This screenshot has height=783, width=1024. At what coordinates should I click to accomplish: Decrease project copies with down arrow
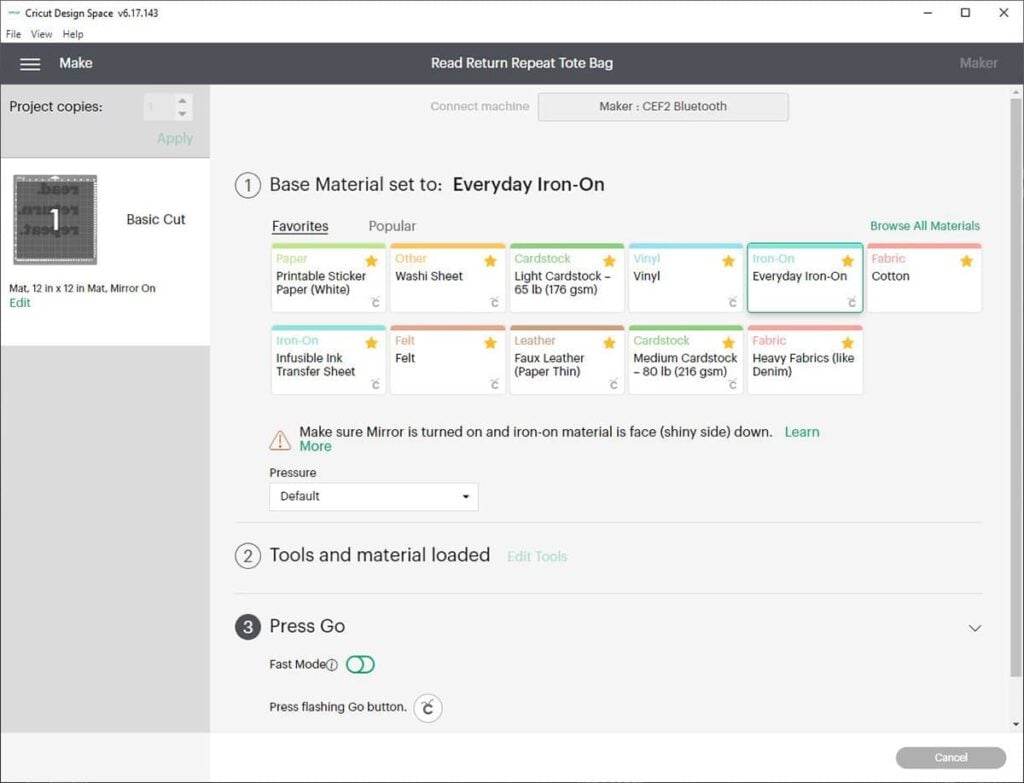click(x=182, y=114)
